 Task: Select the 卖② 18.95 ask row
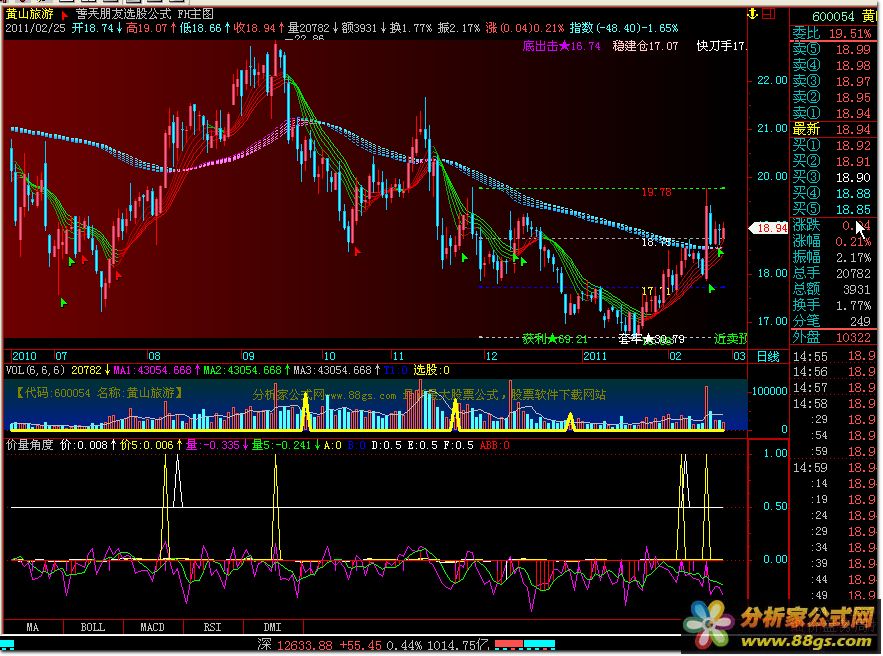point(832,97)
